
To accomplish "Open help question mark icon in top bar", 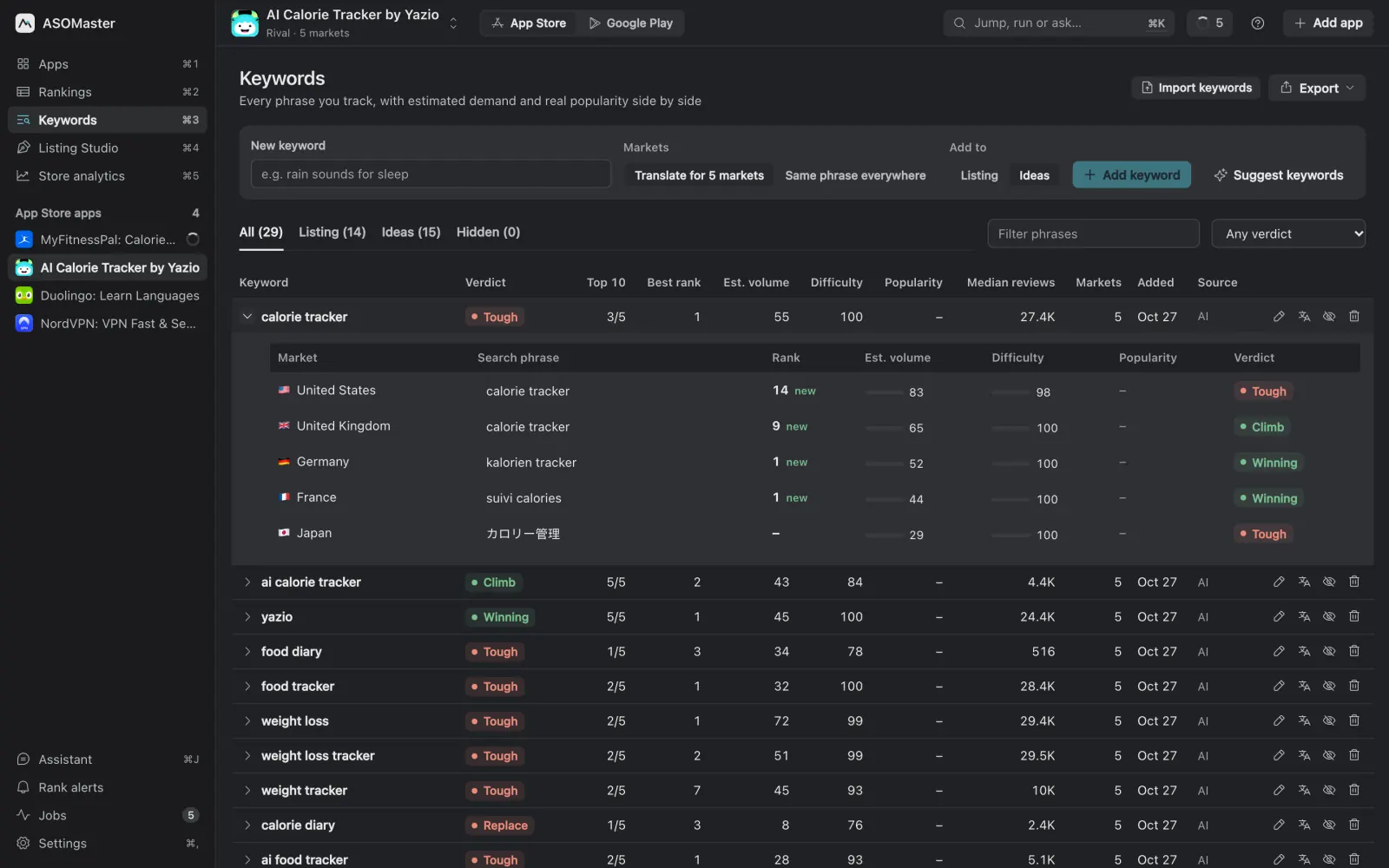I will click(1258, 23).
